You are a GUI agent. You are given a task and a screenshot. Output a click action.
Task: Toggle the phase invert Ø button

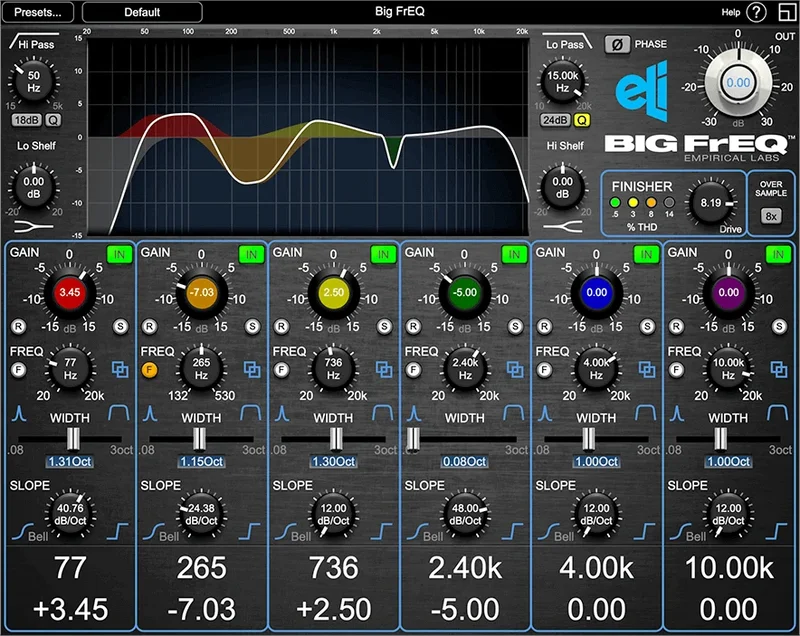click(x=616, y=44)
